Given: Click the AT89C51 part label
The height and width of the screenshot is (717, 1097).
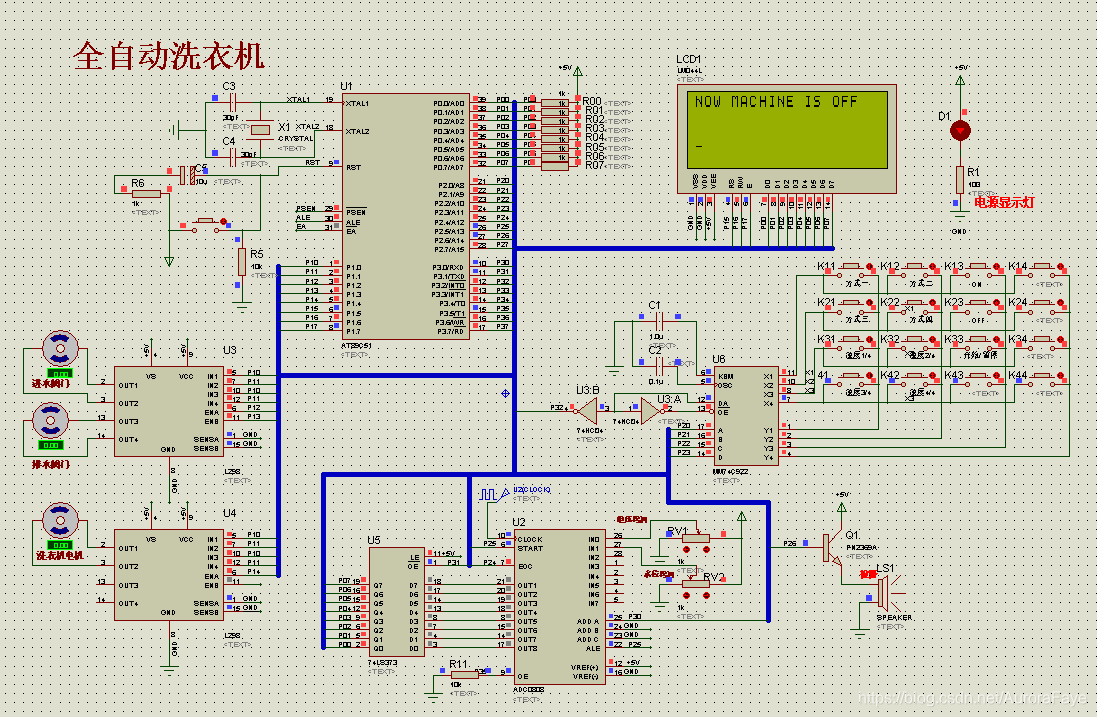Looking at the screenshot, I should point(356,346).
